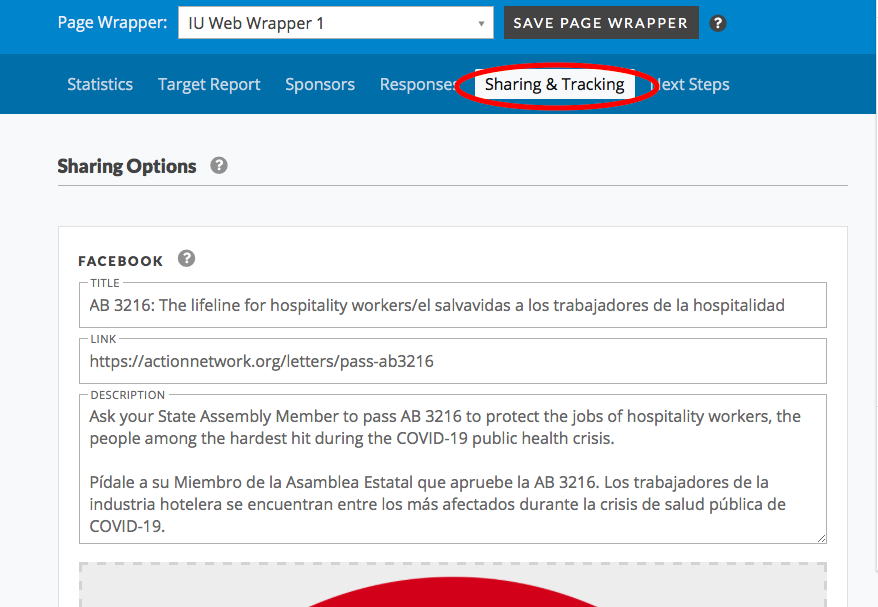The height and width of the screenshot is (607, 878).
Task: Click the Facebook section help icon
Action: [x=186, y=259]
